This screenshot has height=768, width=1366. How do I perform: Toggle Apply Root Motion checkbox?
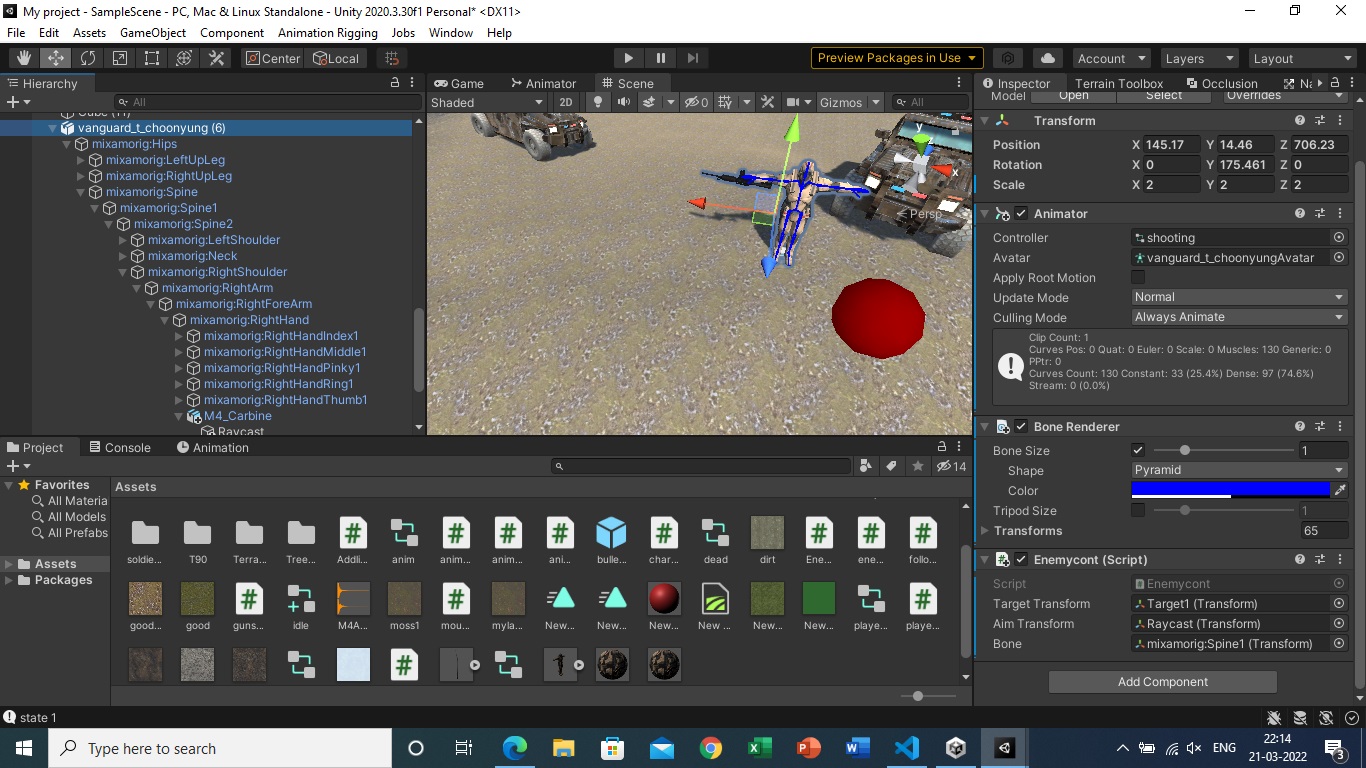click(1138, 277)
